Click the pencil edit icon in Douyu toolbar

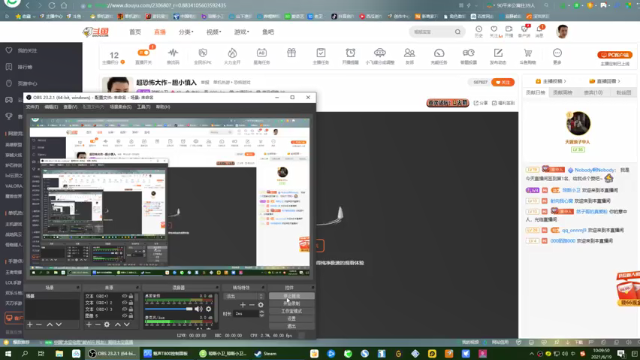(x=498, y=53)
